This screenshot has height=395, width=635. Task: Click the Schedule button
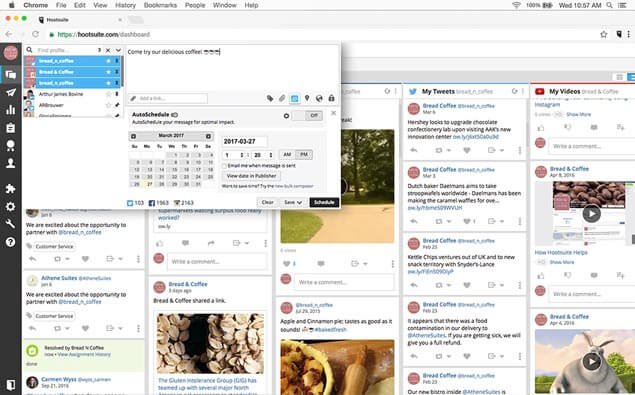click(x=324, y=202)
